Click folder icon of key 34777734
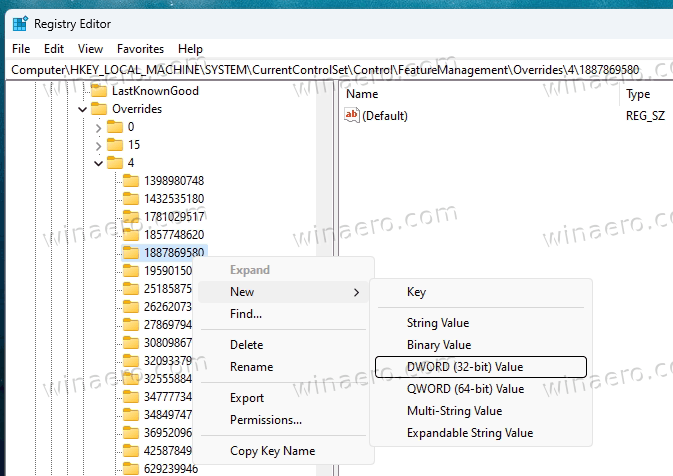The width and height of the screenshot is (673, 476). pyautogui.click(x=131, y=397)
